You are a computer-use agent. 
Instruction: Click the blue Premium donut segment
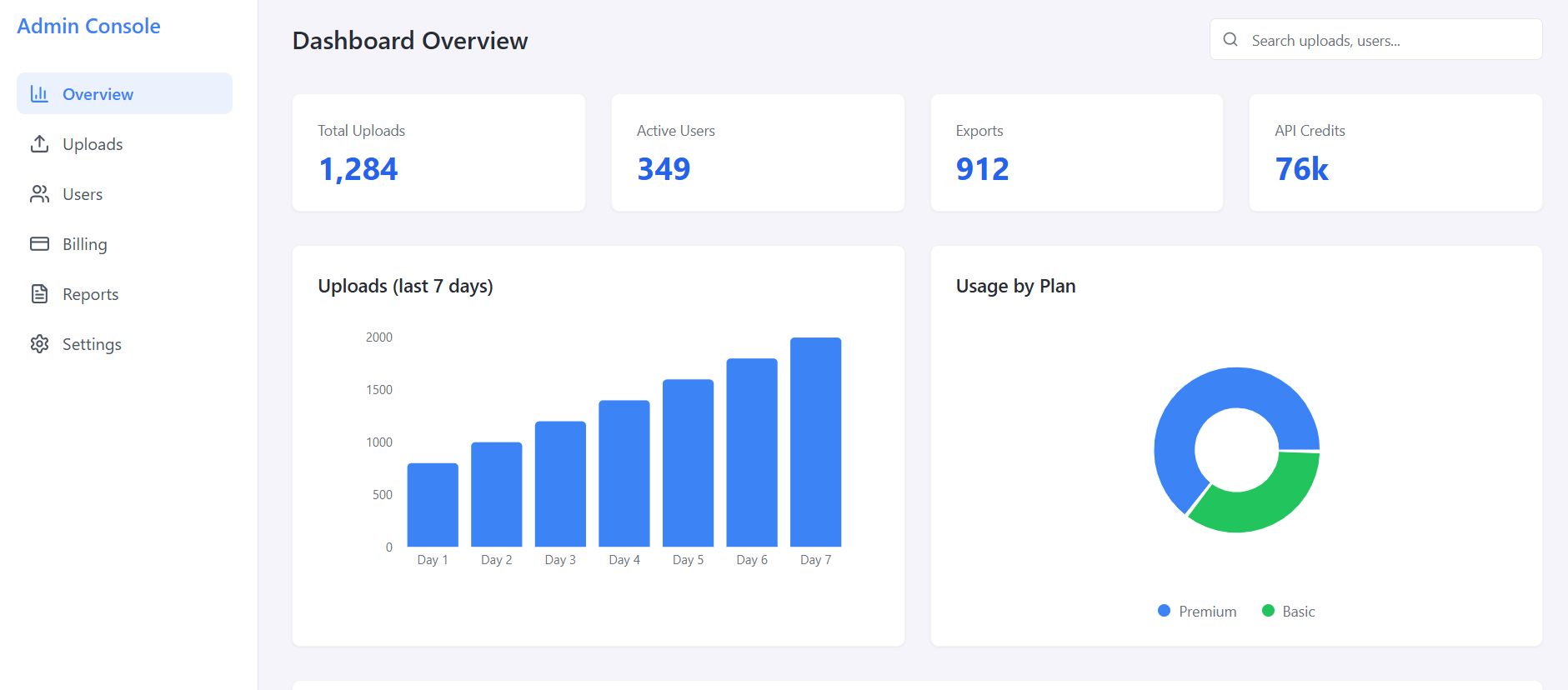(1192, 408)
